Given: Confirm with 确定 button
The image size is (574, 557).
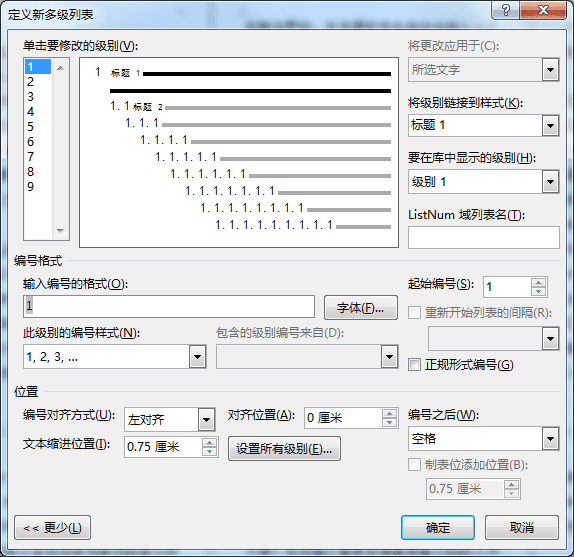Looking at the screenshot, I should [x=438, y=528].
